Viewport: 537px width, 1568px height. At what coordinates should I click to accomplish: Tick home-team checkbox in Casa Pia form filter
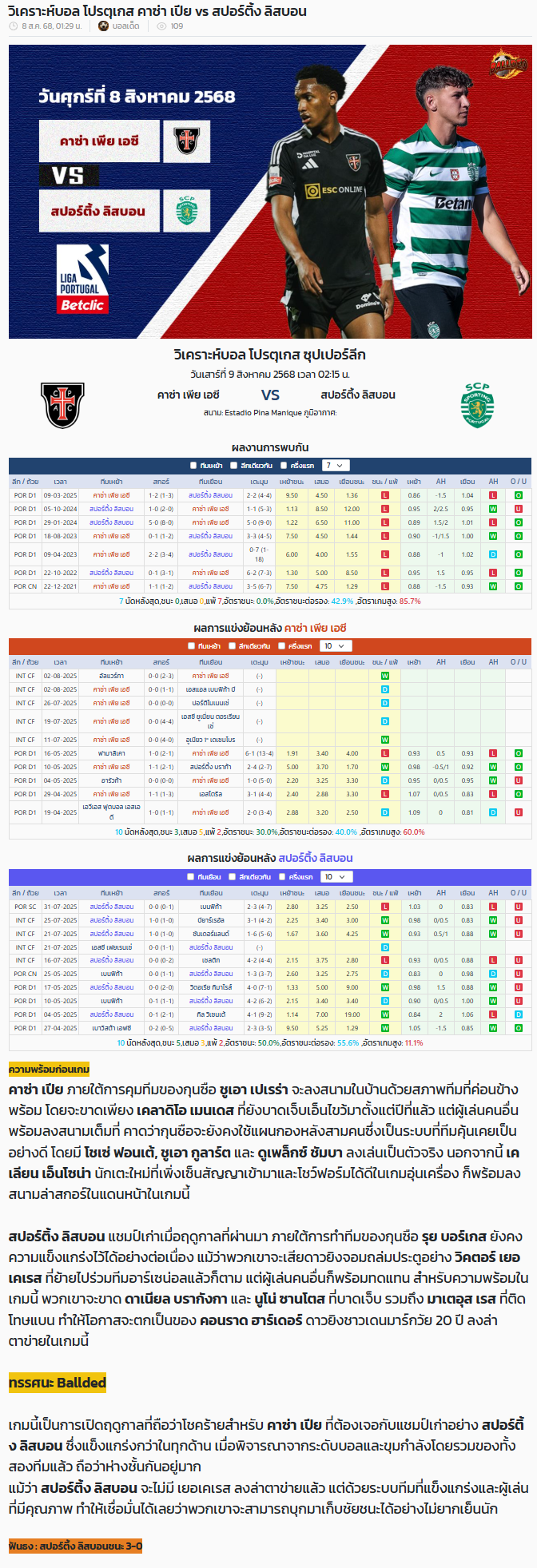[x=191, y=646]
